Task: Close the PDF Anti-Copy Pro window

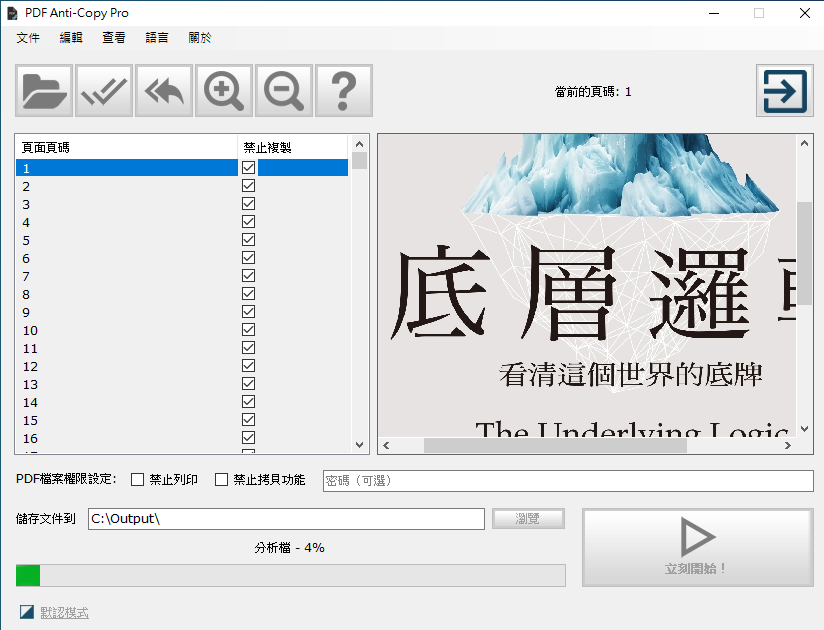Action: pyautogui.click(x=805, y=13)
